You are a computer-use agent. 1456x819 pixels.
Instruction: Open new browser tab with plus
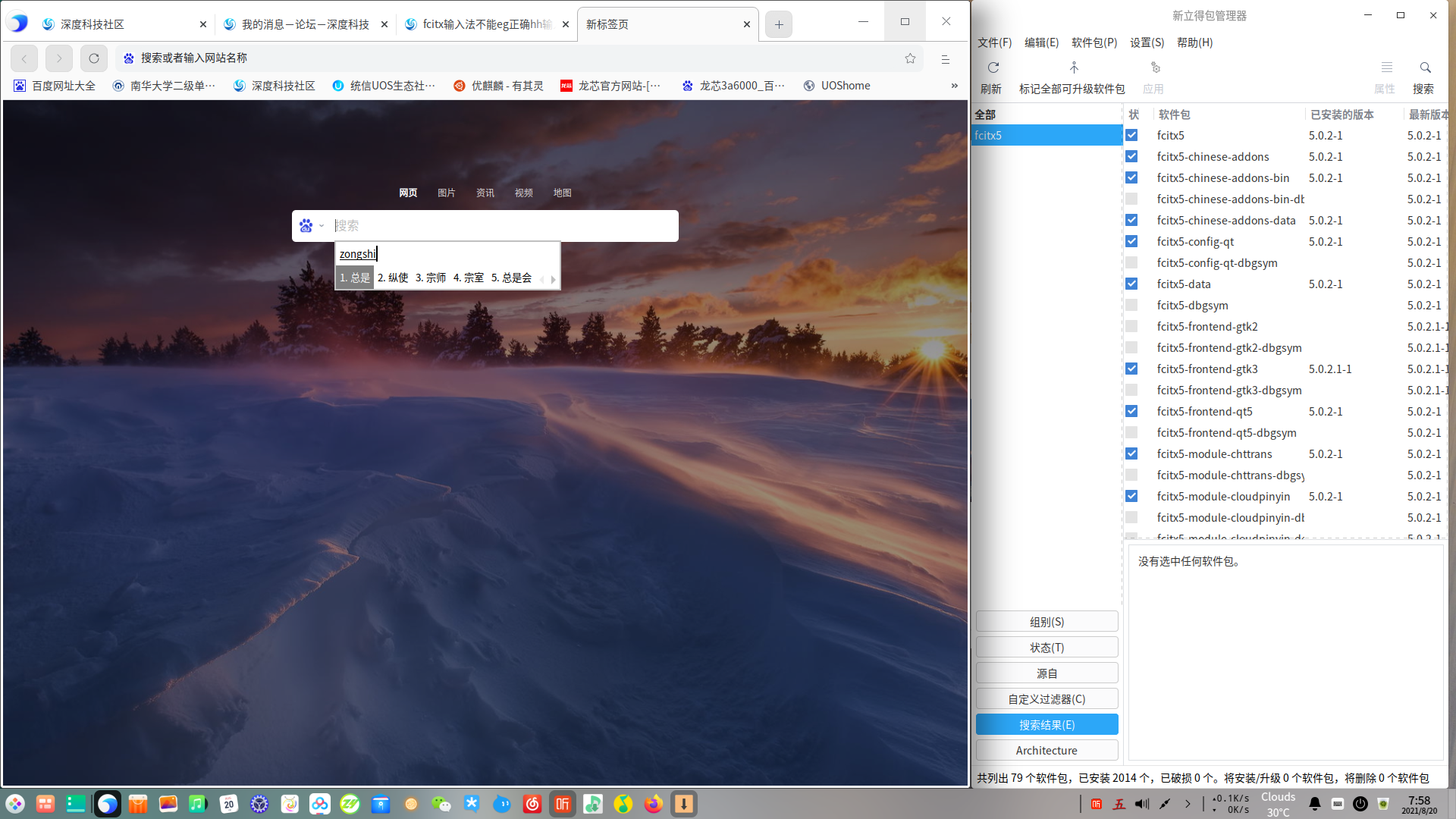coord(779,24)
